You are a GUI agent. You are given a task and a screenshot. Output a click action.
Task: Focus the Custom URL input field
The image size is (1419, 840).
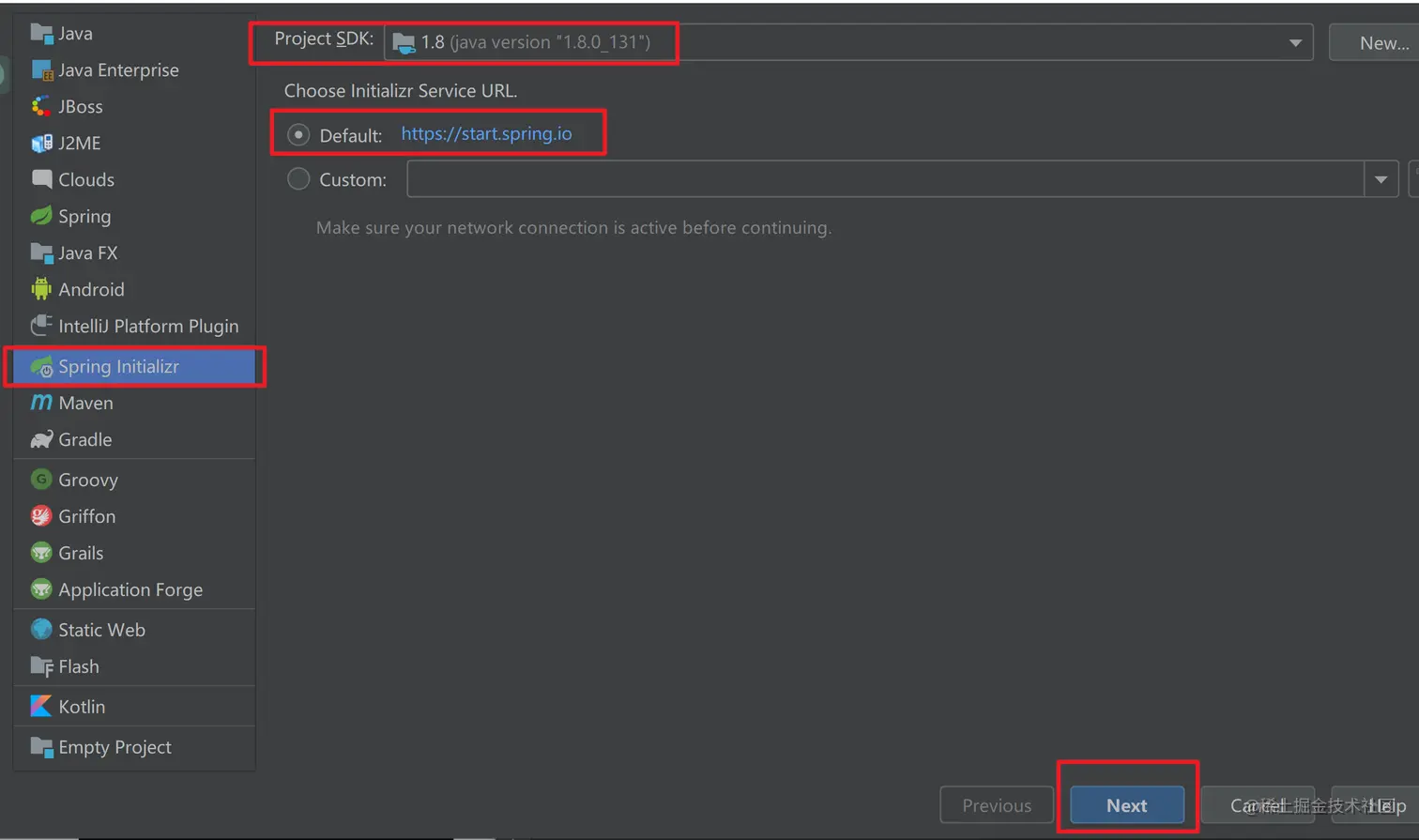tap(885, 179)
